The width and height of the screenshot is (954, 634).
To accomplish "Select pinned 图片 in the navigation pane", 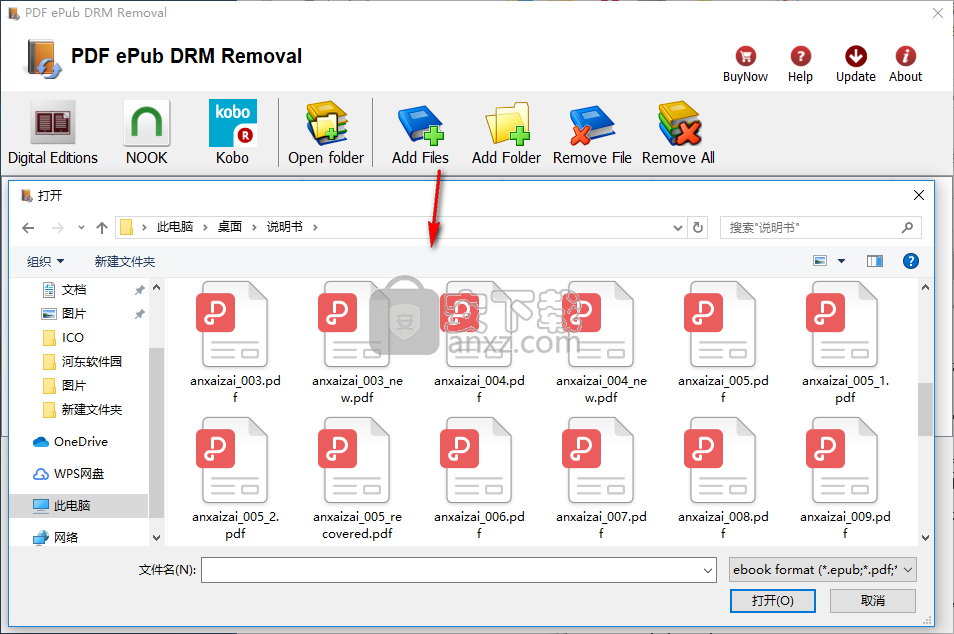I will pos(74,314).
